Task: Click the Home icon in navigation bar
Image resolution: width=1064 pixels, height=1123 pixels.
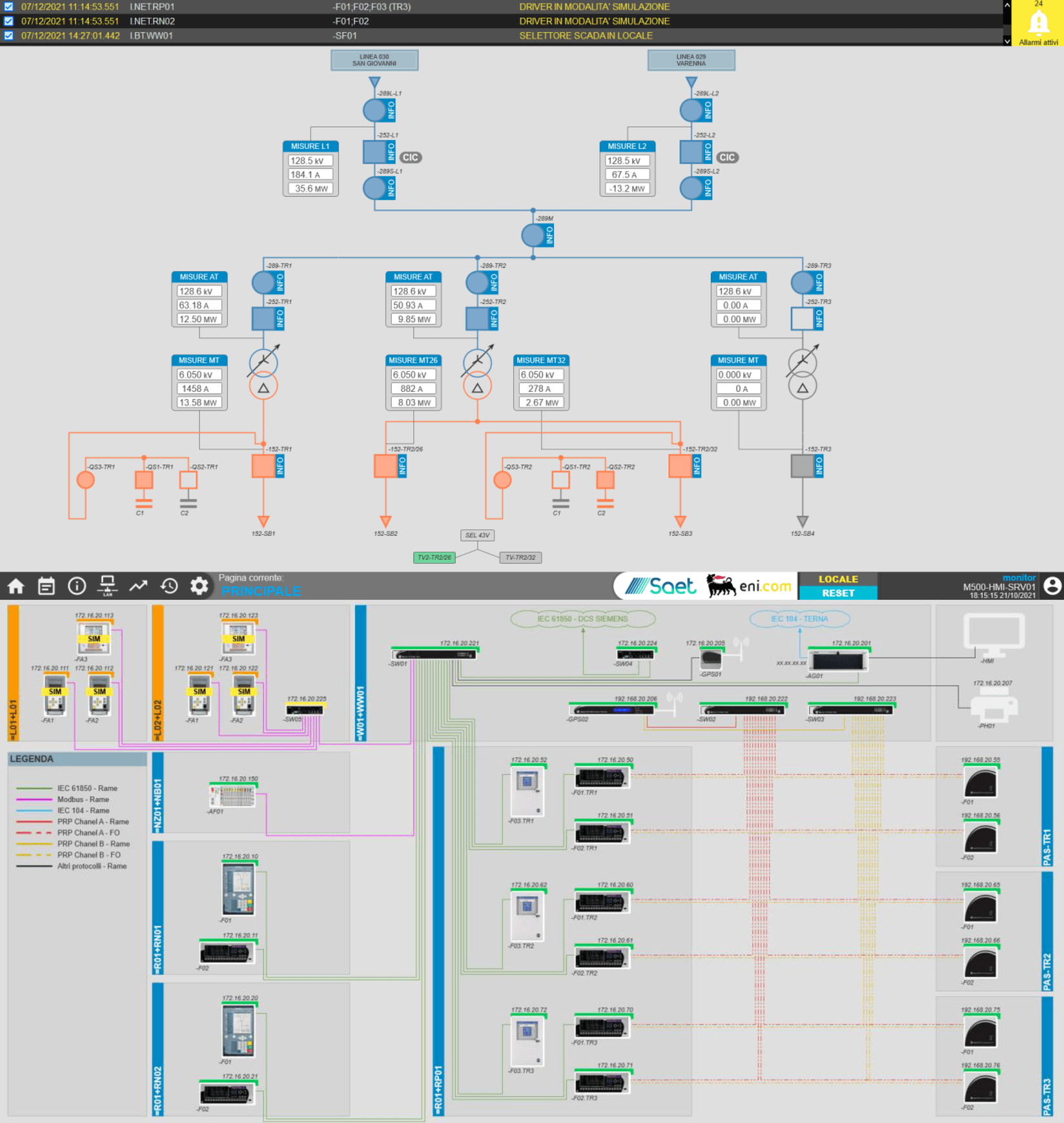Action: click(16, 586)
